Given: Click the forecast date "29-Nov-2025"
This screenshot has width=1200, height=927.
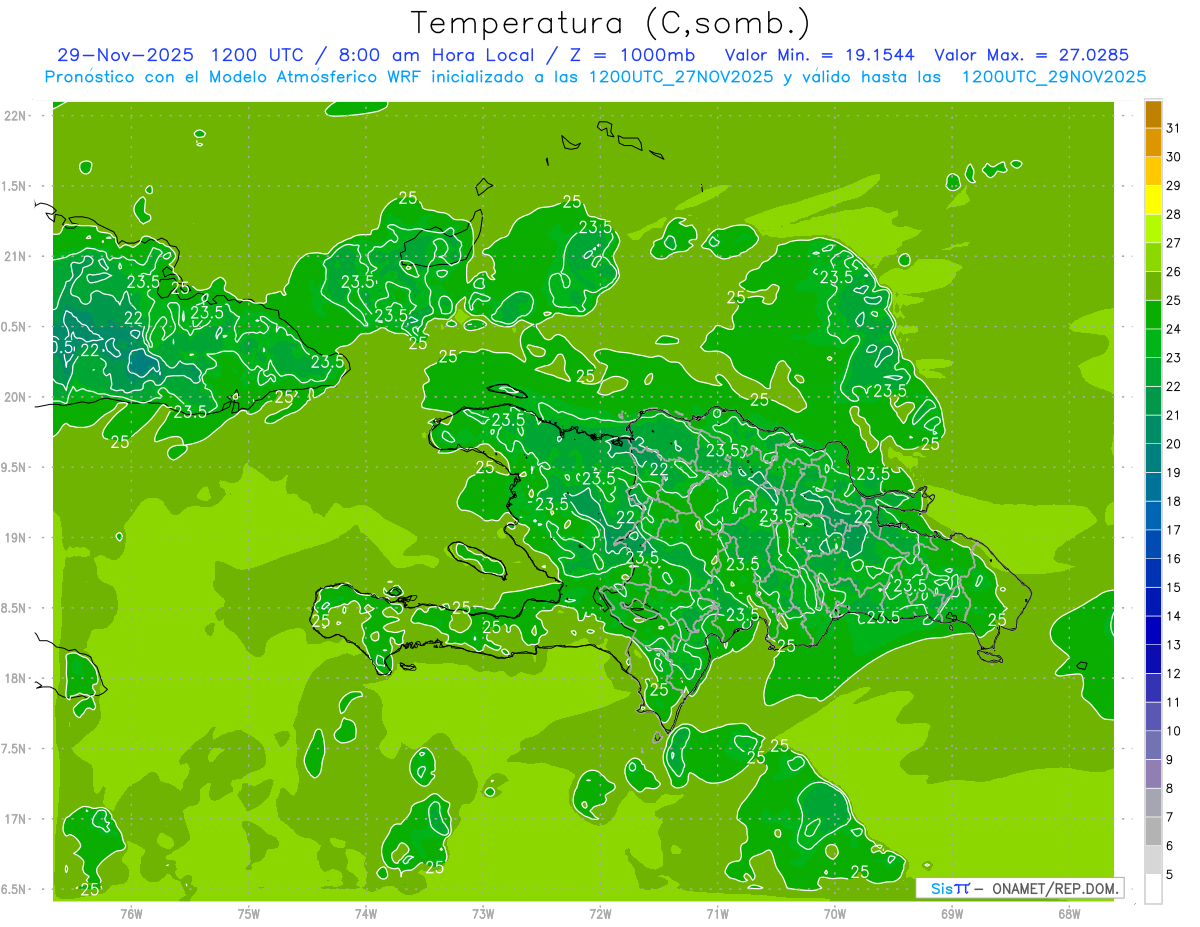Looking at the screenshot, I should click(x=124, y=55).
